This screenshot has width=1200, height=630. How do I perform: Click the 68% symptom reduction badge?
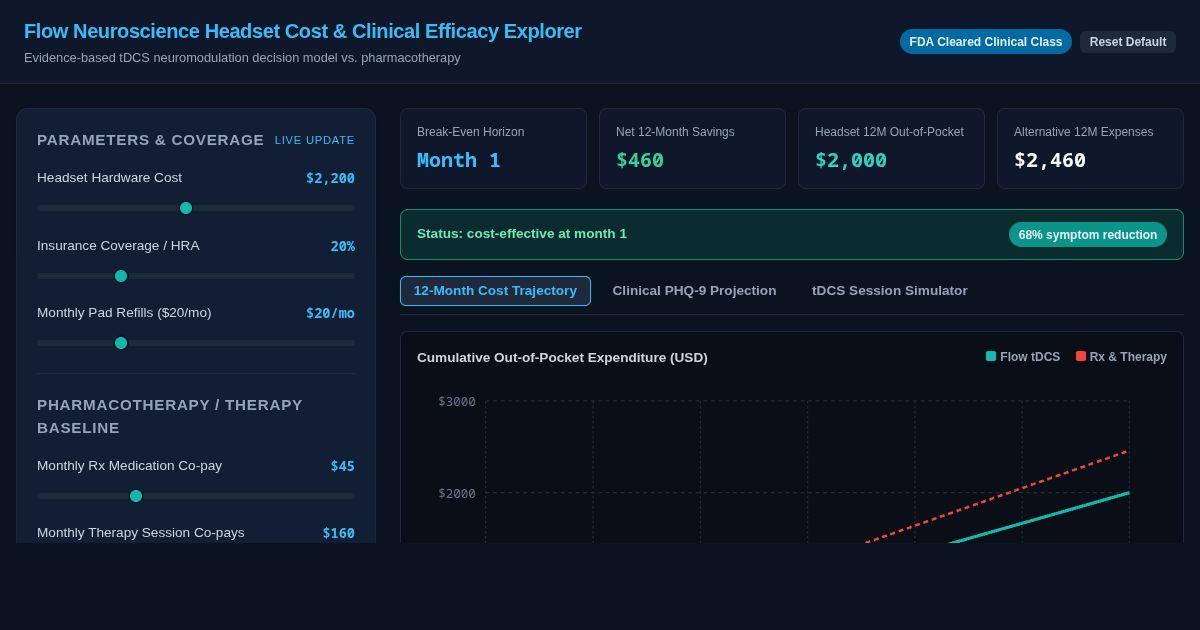pyautogui.click(x=1088, y=235)
